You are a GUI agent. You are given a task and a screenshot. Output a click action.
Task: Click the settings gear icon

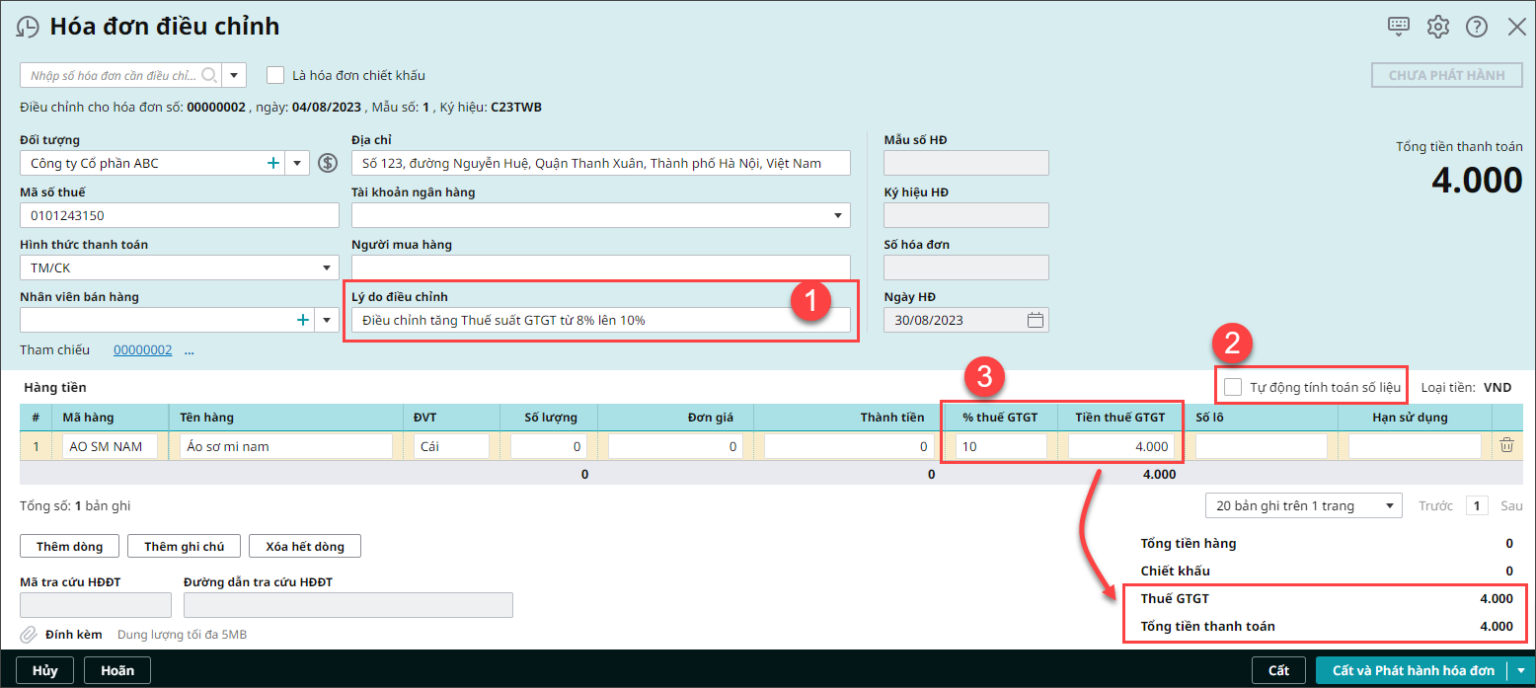pyautogui.click(x=1438, y=27)
